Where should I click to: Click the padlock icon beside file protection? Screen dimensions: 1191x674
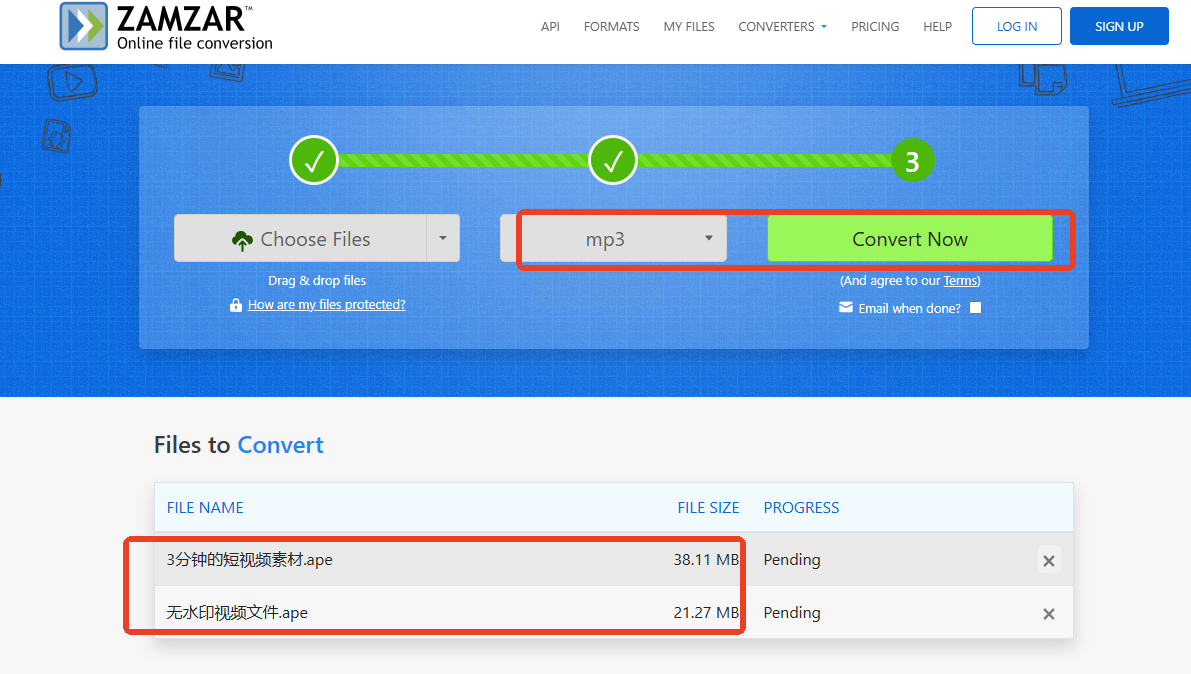tap(235, 305)
